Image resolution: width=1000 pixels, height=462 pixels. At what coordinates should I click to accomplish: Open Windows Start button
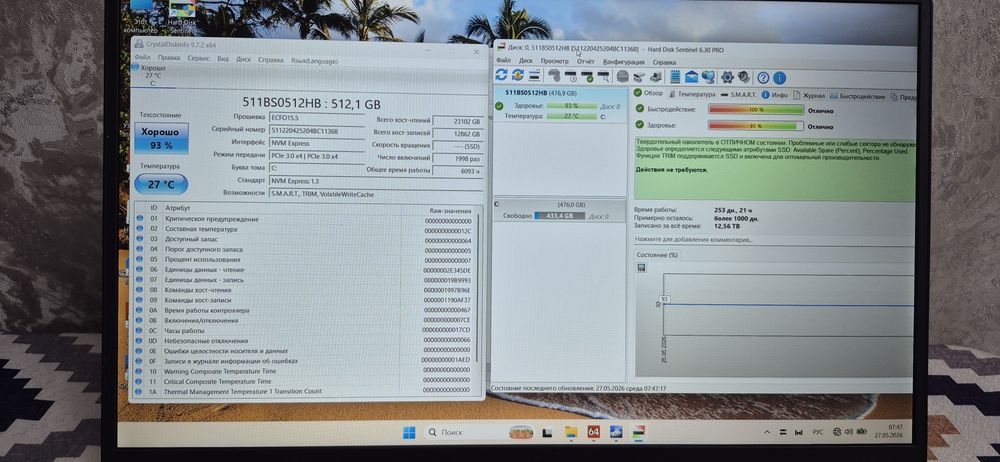409,432
